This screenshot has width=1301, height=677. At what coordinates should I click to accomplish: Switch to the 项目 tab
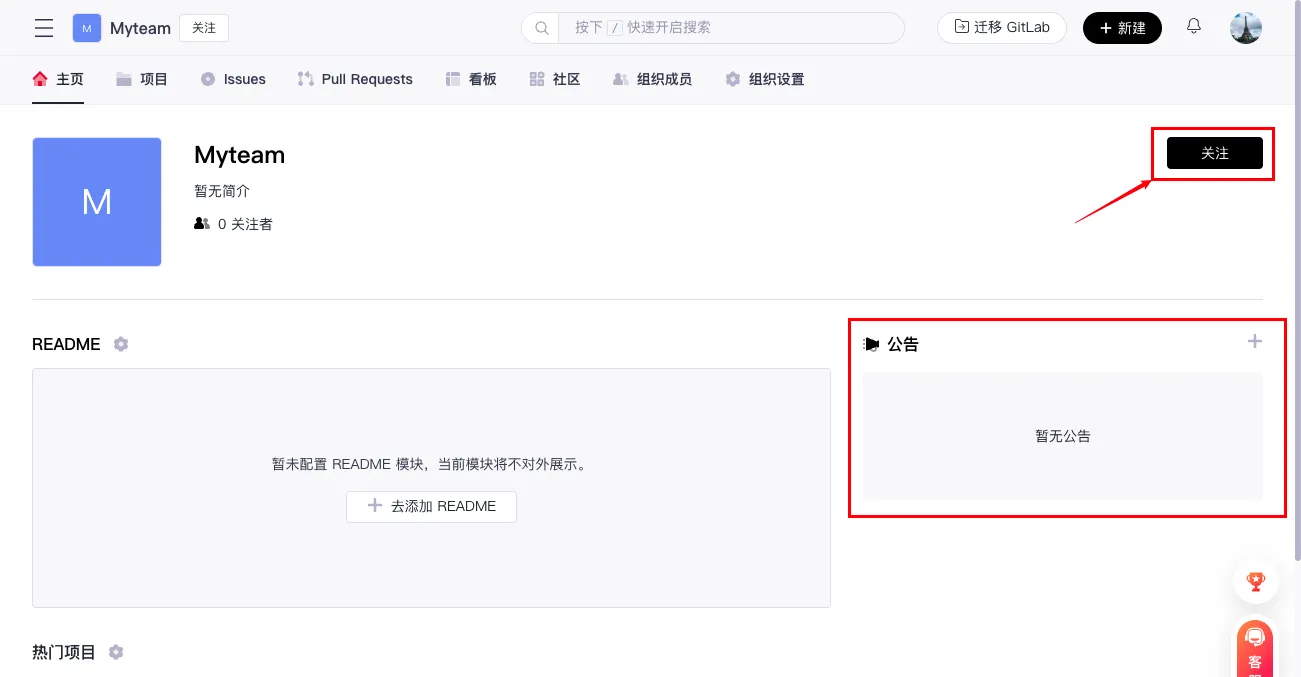142,79
